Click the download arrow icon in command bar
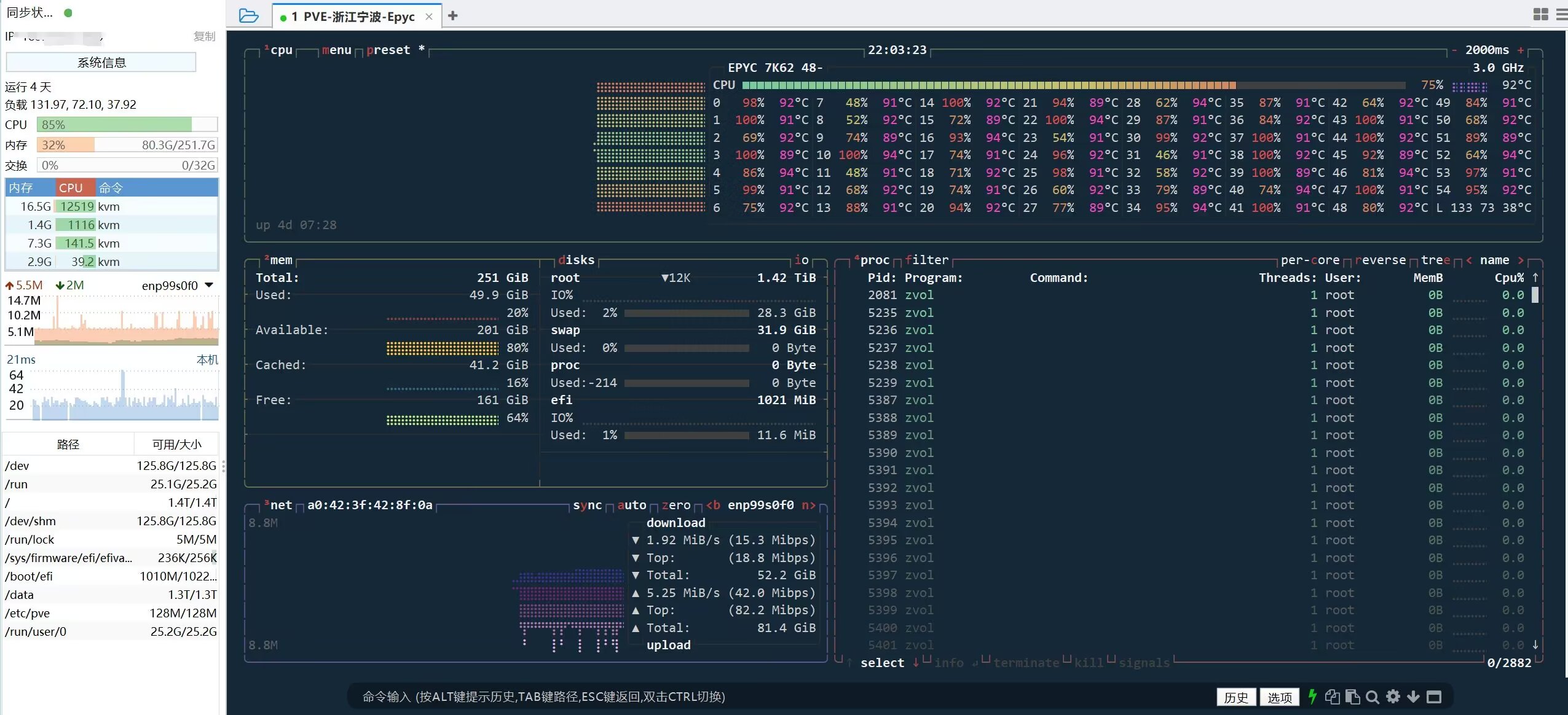 pyautogui.click(x=1413, y=697)
